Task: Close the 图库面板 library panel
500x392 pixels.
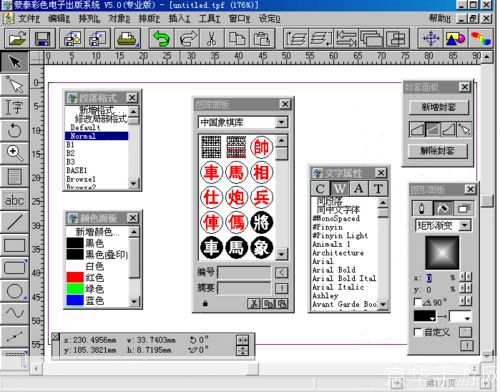Action: (x=285, y=104)
